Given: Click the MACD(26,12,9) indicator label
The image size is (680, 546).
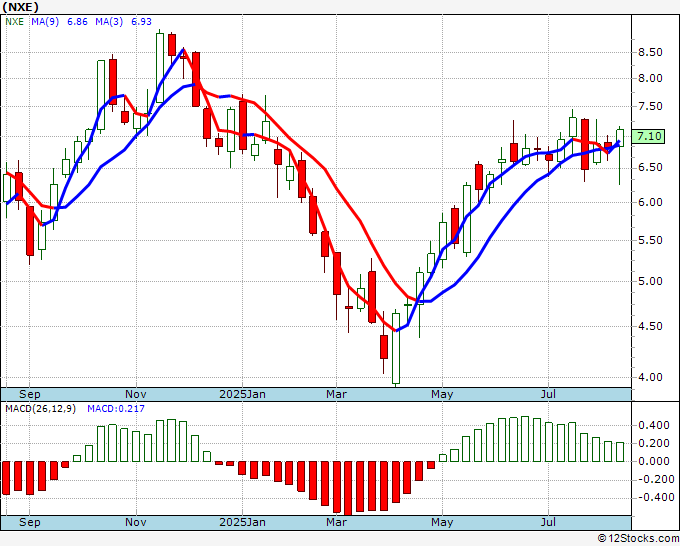Looking at the screenshot, I should [40, 409].
